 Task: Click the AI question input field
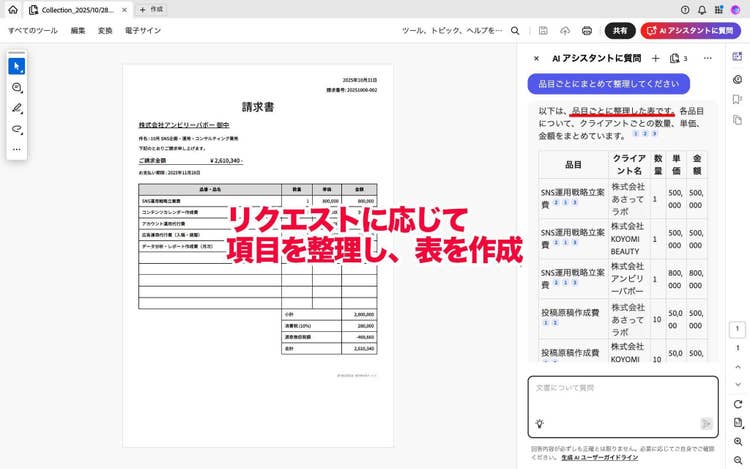click(x=622, y=395)
